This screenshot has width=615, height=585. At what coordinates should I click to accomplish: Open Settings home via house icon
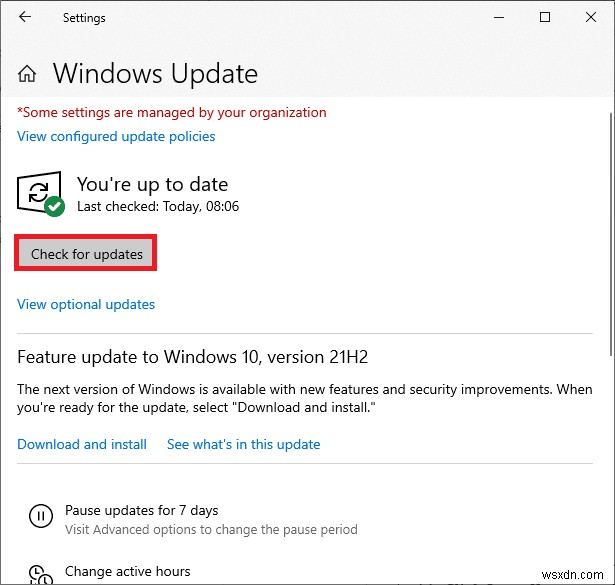(x=27, y=74)
